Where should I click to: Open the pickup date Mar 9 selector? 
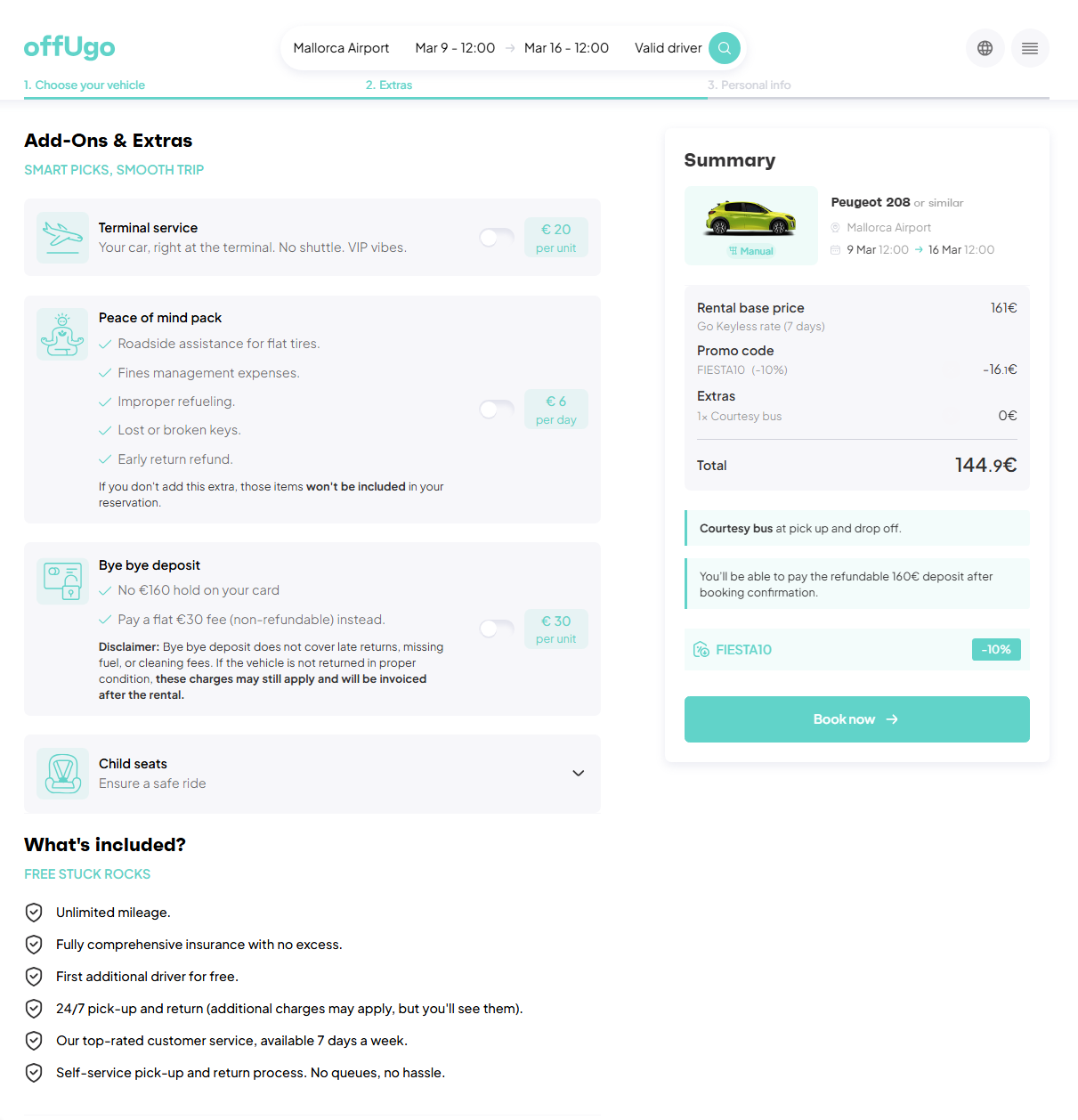tap(455, 48)
